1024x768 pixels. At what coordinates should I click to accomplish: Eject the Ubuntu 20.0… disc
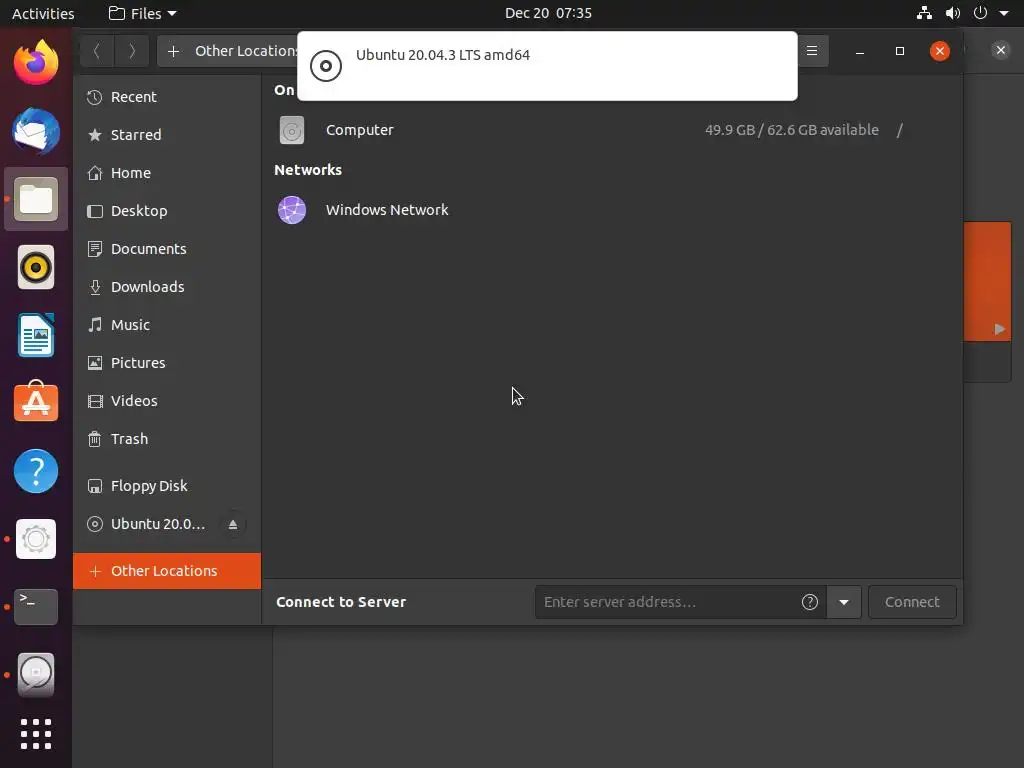point(233,524)
